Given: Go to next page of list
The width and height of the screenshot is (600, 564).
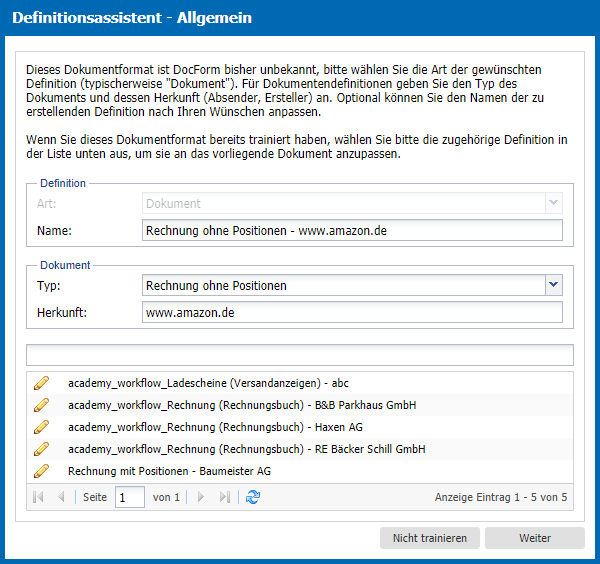Looking at the screenshot, I should [201, 497].
